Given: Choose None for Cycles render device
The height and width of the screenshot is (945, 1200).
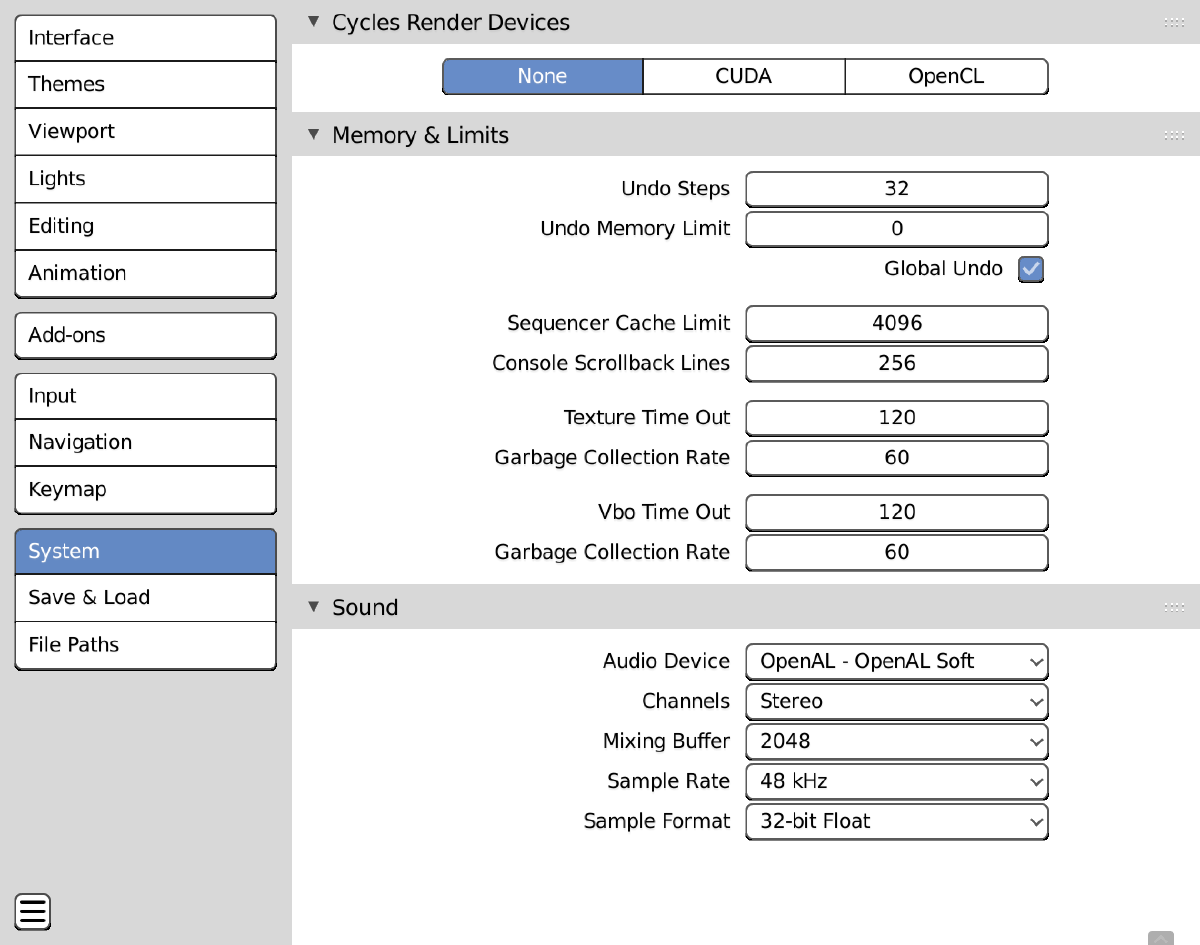Looking at the screenshot, I should point(542,77).
